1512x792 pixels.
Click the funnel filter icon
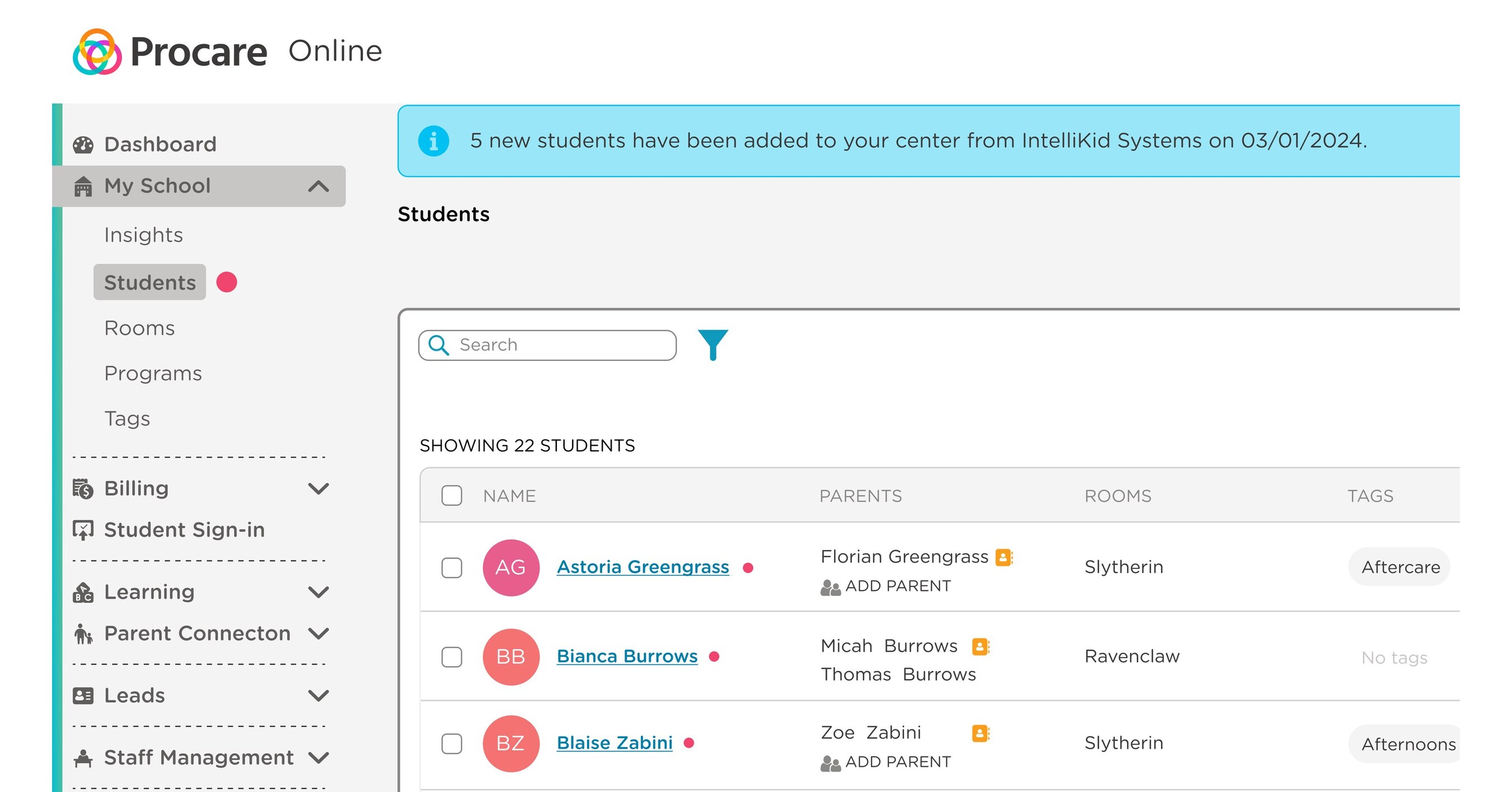(713, 344)
